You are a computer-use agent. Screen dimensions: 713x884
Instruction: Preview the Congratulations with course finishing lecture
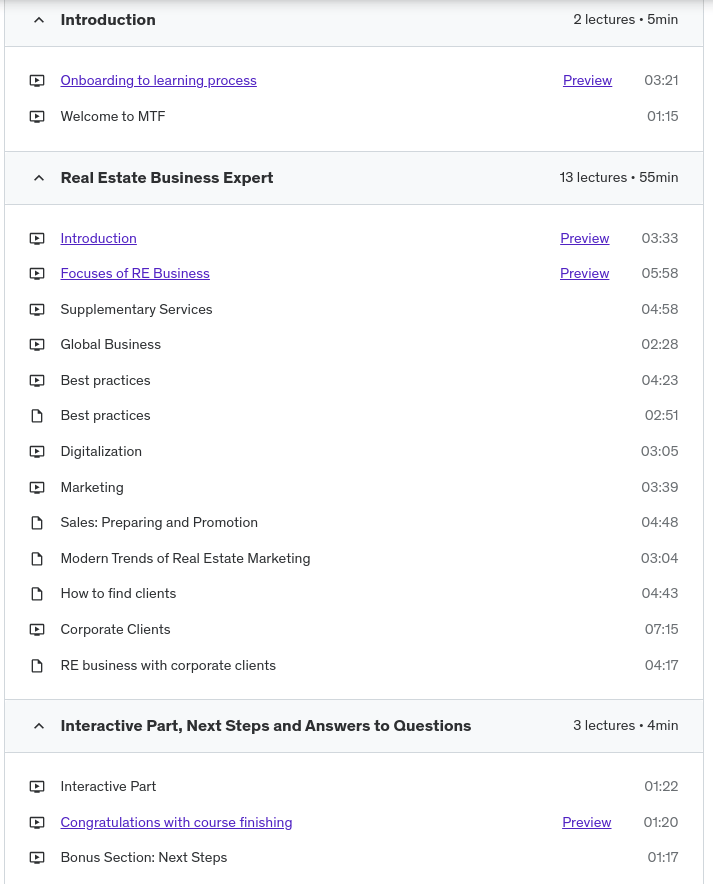pos(586,822)
